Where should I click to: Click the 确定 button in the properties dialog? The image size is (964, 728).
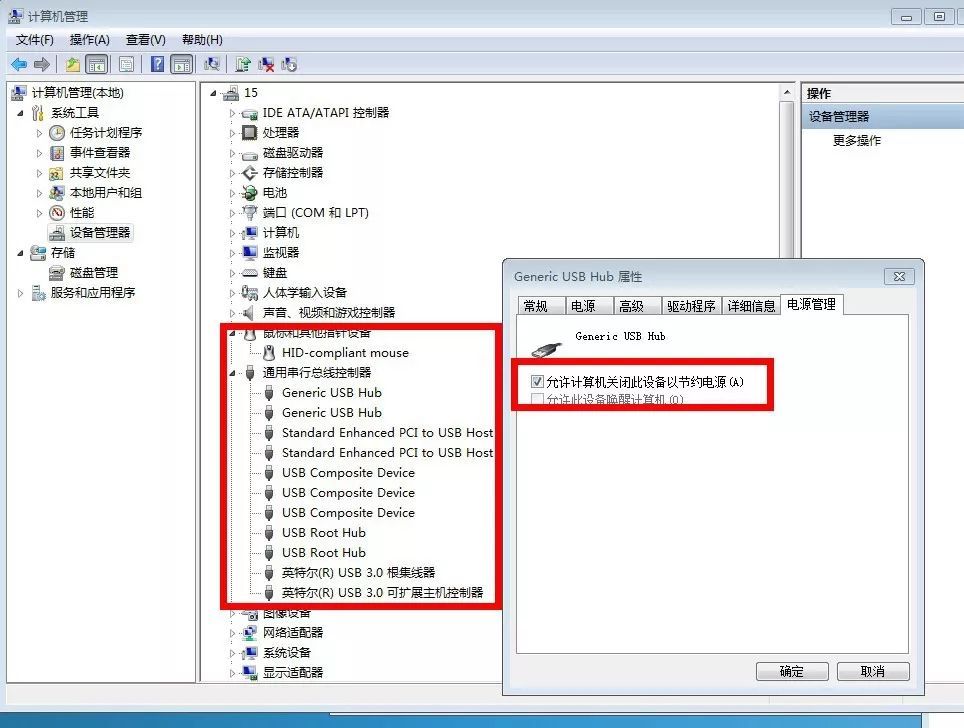tap(792, 671)
